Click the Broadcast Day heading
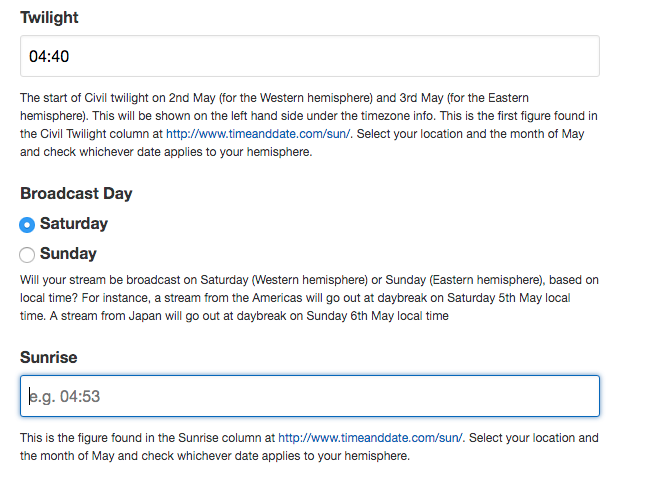This screenshot has height=489, width=656. [76, 193]
